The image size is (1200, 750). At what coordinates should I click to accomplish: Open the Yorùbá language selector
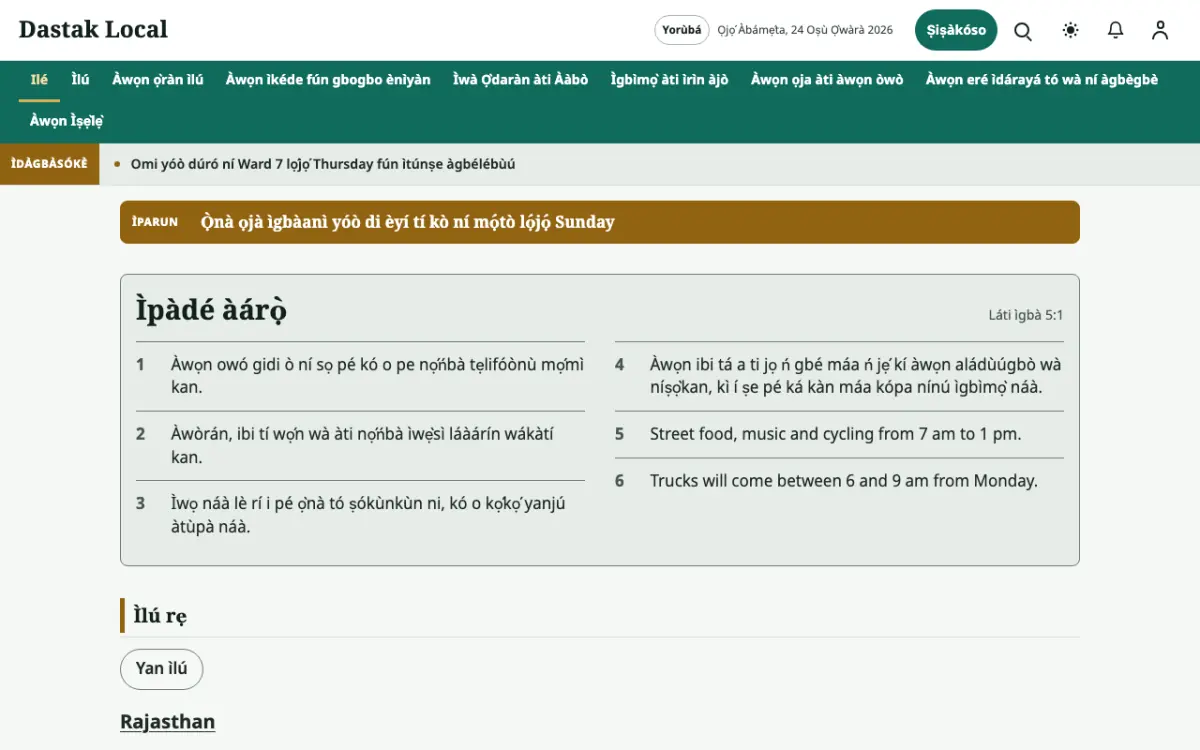point(682,30)
